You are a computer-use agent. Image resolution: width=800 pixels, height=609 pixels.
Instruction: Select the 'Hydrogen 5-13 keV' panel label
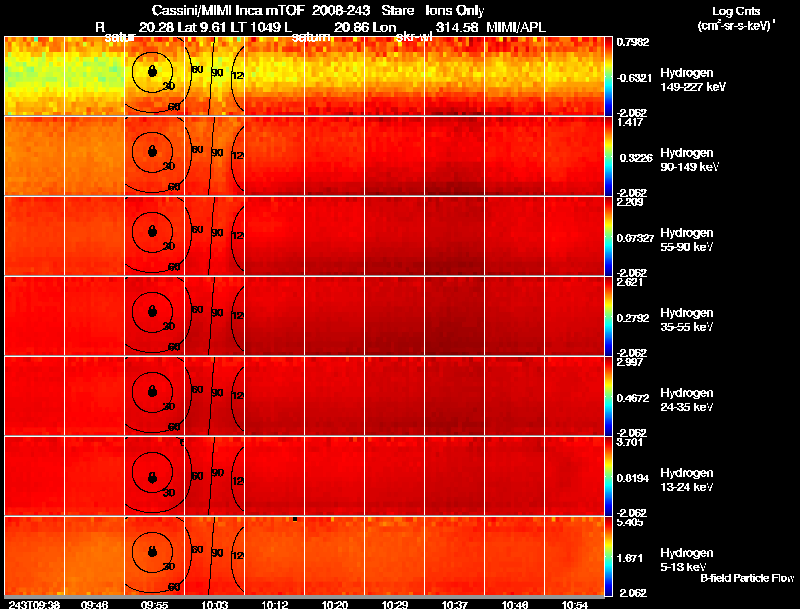[x=687, y=560]
